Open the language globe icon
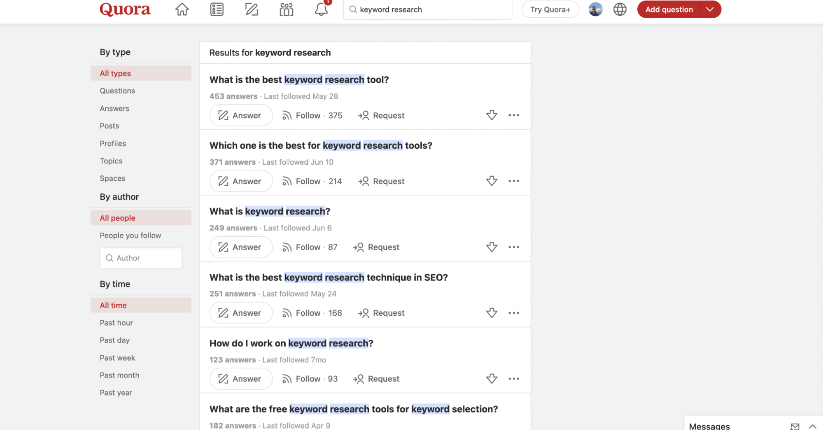 [620, 10]
